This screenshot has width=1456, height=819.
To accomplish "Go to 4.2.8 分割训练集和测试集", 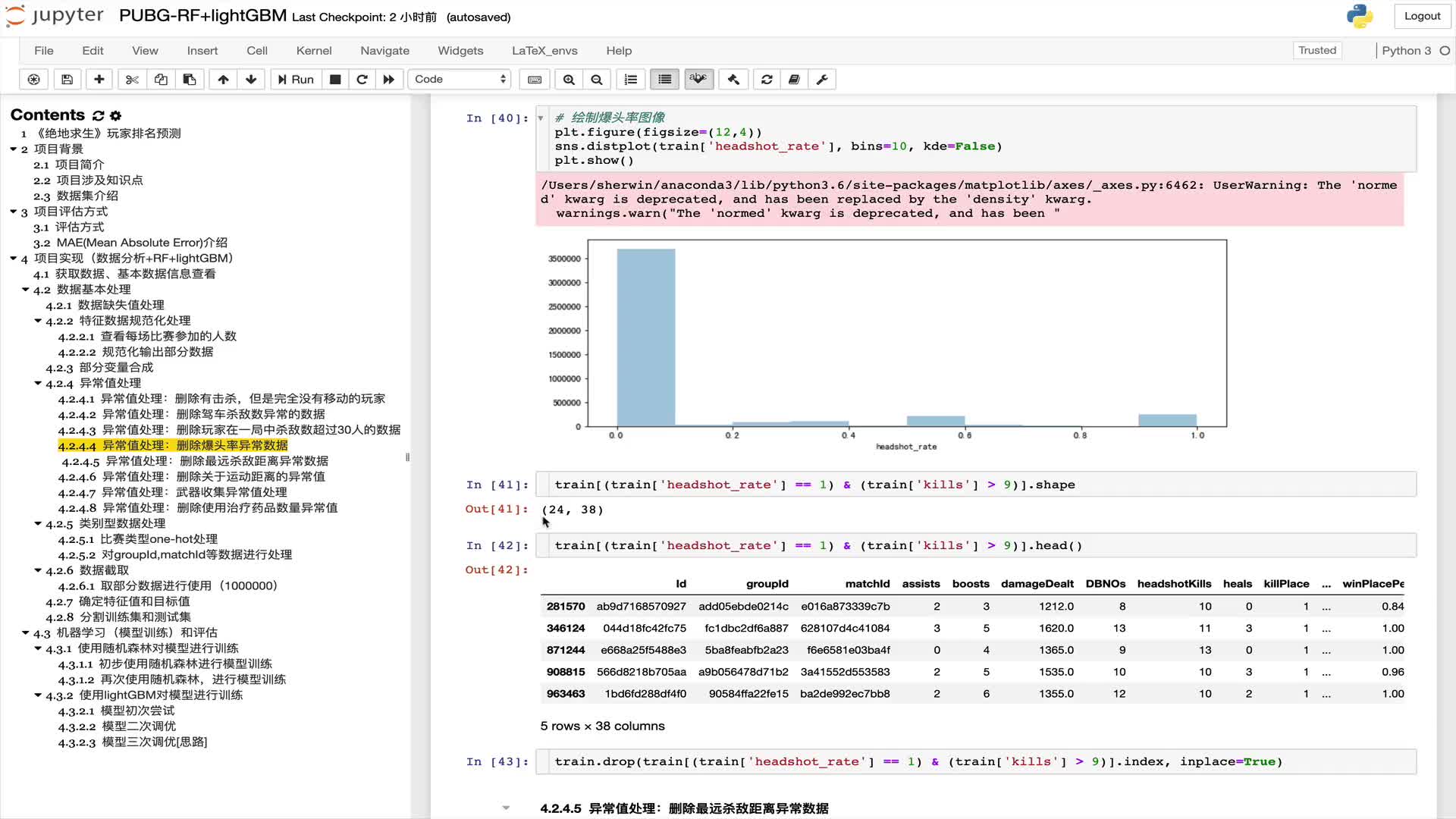I will pyautogui.click(x=118, y=617).
